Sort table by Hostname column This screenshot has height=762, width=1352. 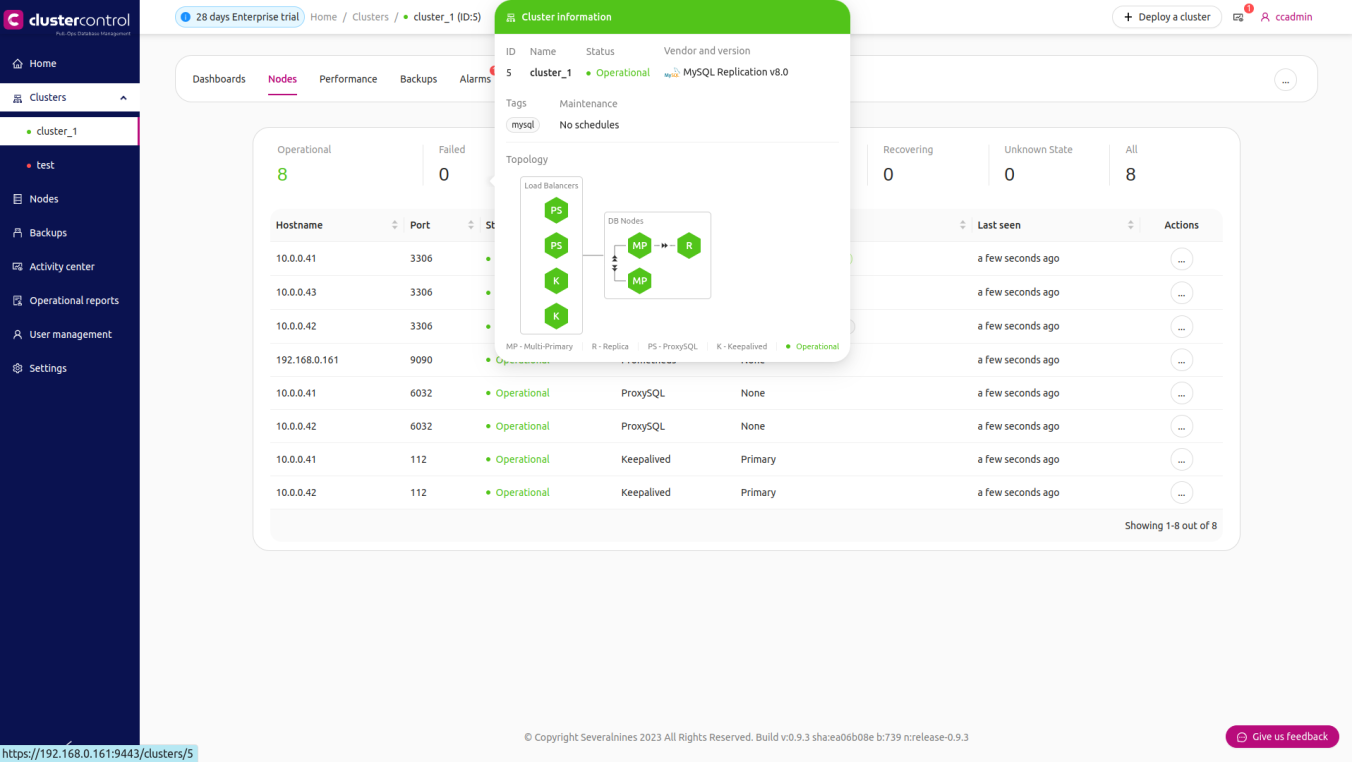pyautogui.click(x=394, y=225)
